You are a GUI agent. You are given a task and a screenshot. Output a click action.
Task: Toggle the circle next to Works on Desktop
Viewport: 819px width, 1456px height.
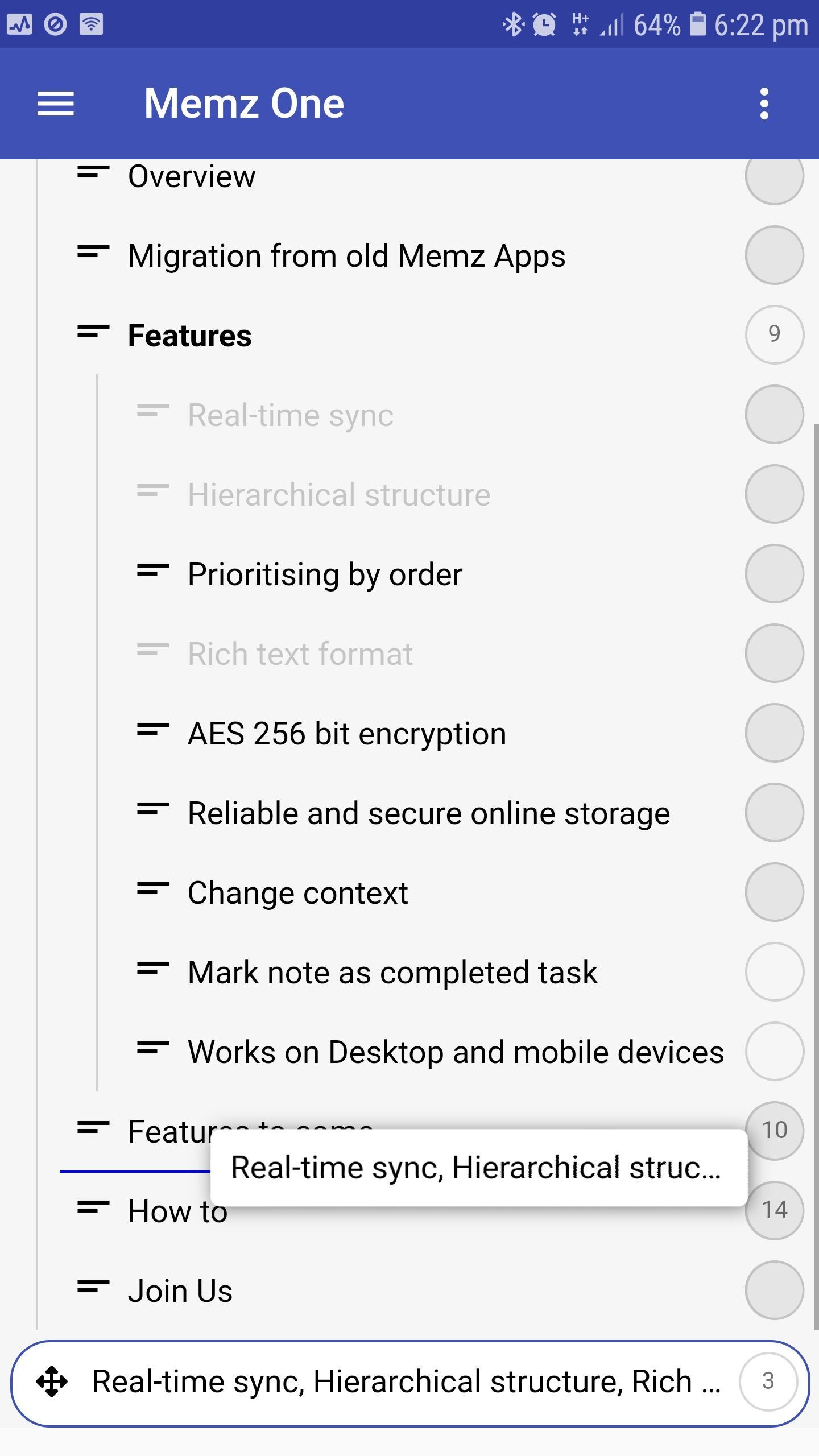(x=774, y=1051)
